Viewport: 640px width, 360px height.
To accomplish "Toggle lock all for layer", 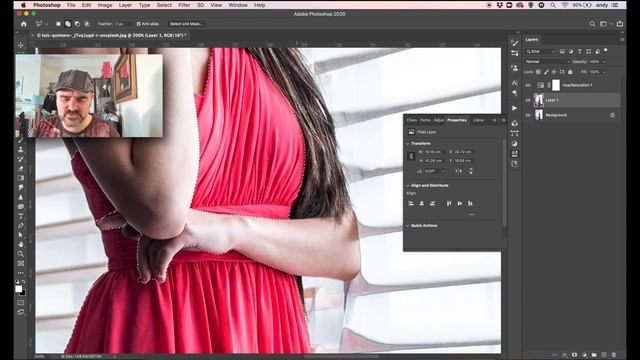I will click(570, 72).
